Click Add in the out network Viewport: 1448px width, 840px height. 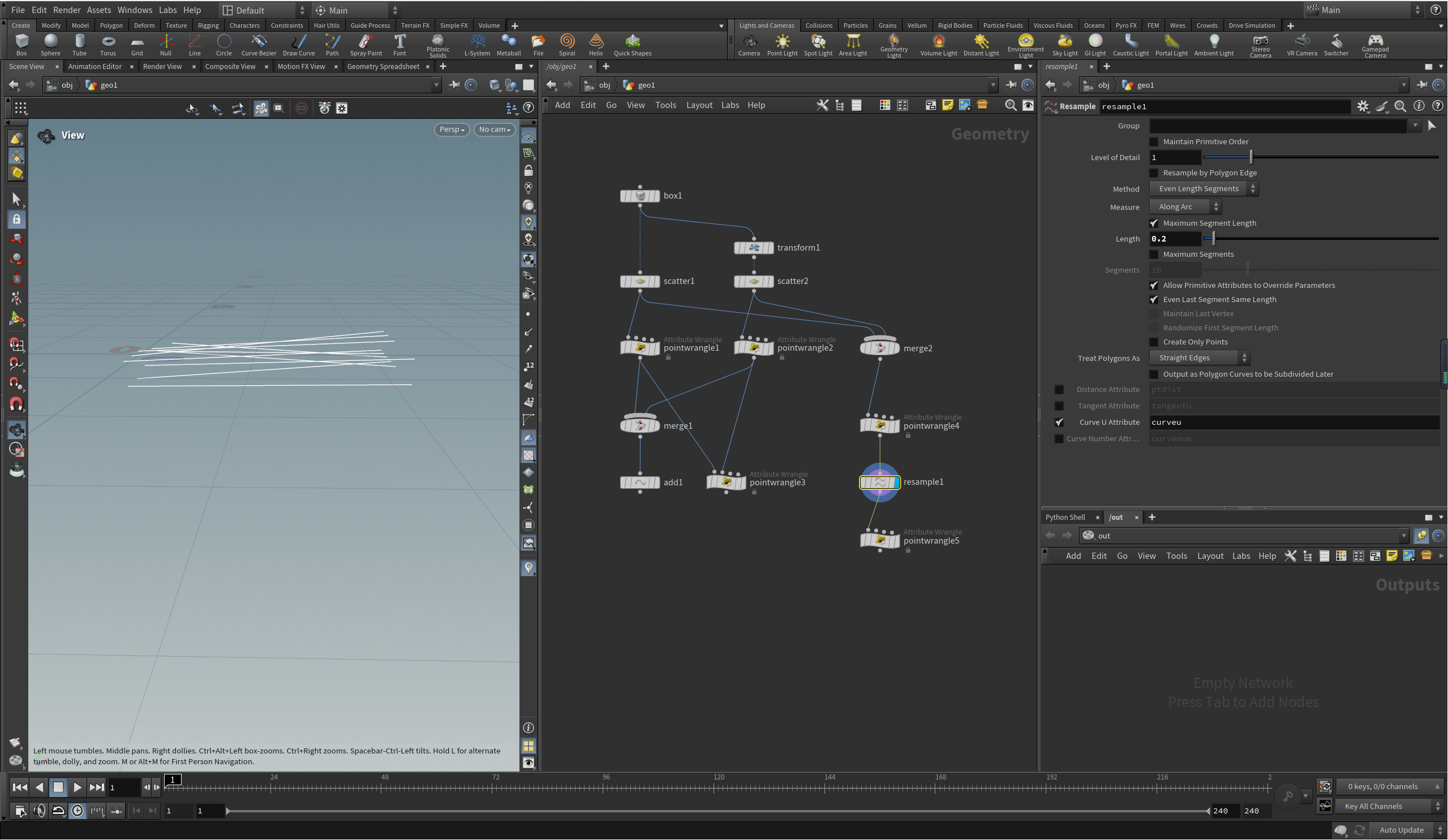click(x=1073, y=556)
